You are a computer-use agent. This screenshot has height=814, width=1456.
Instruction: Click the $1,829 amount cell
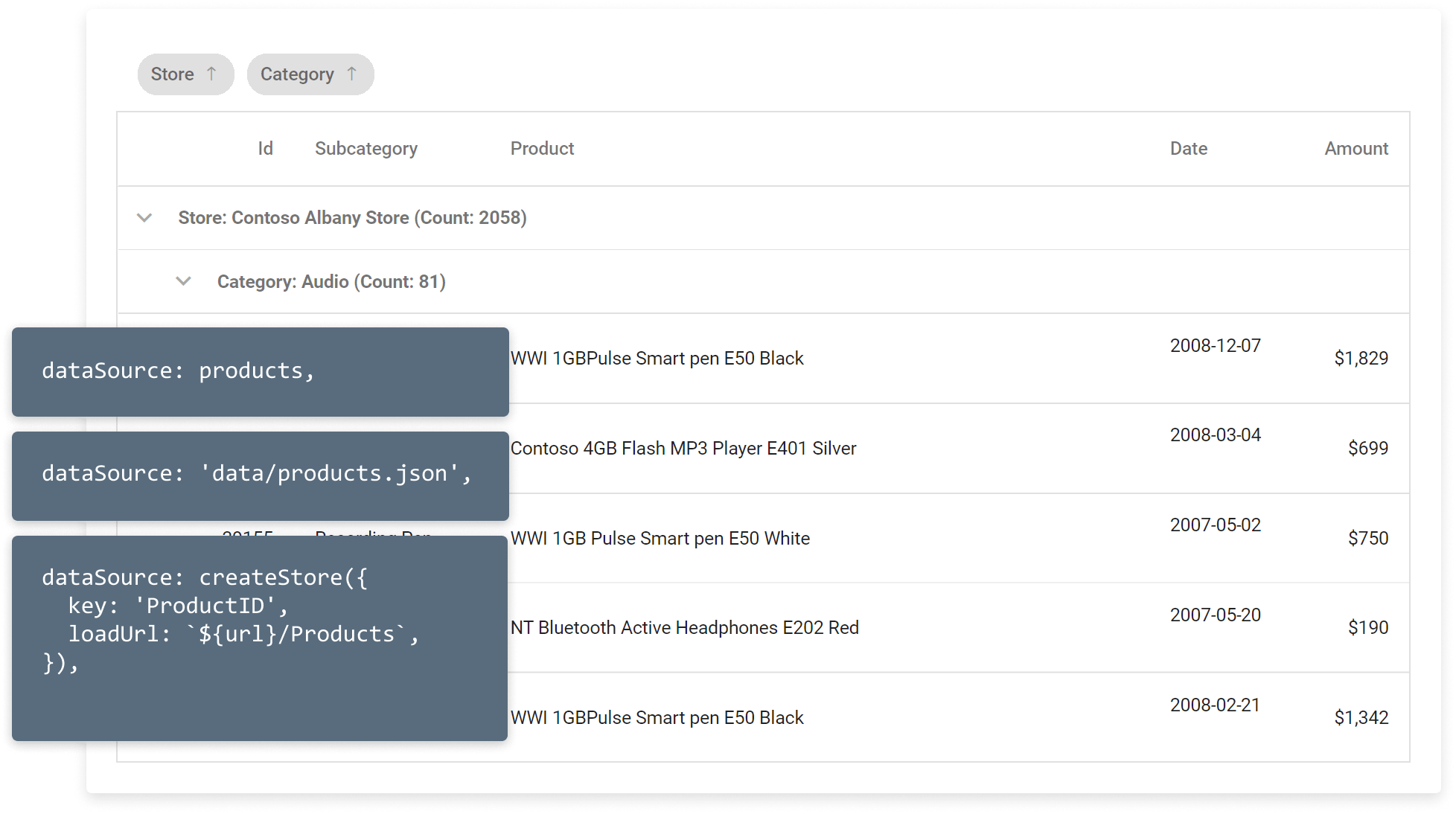point(1360,359)
